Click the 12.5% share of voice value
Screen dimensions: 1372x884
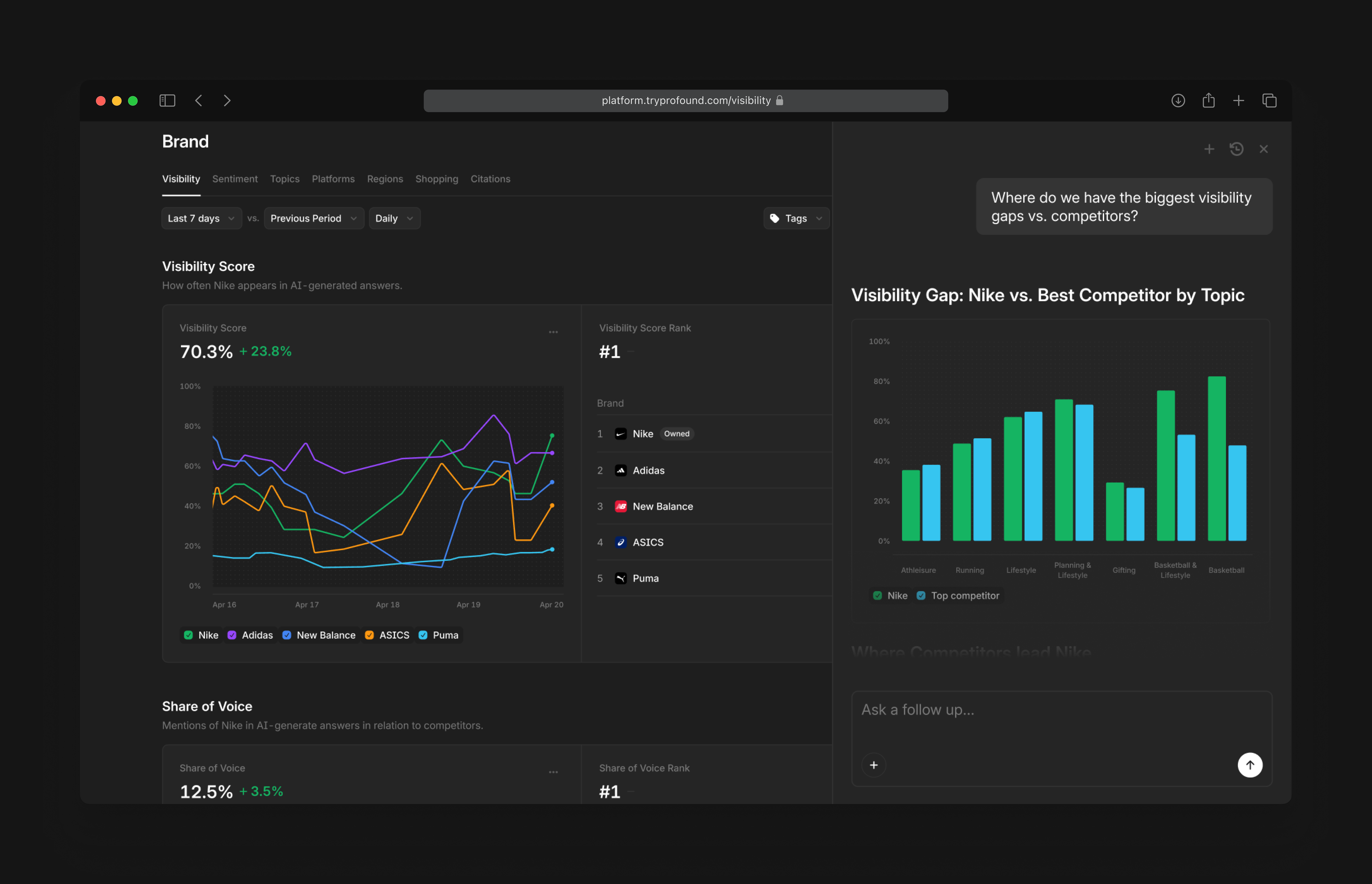click(206, 792)
